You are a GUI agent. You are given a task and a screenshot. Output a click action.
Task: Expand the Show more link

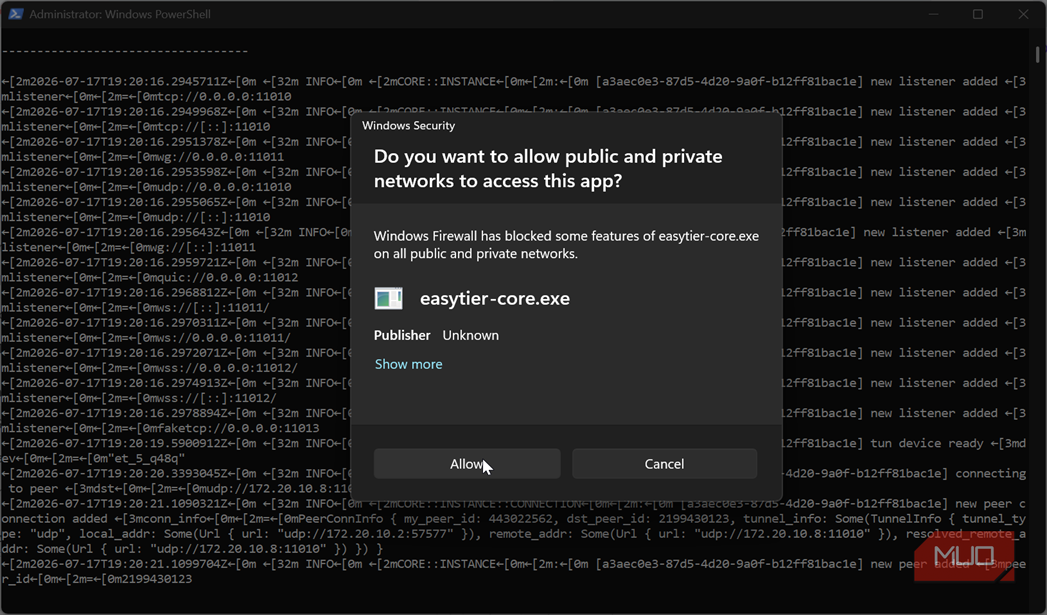[x=408, y=364]
